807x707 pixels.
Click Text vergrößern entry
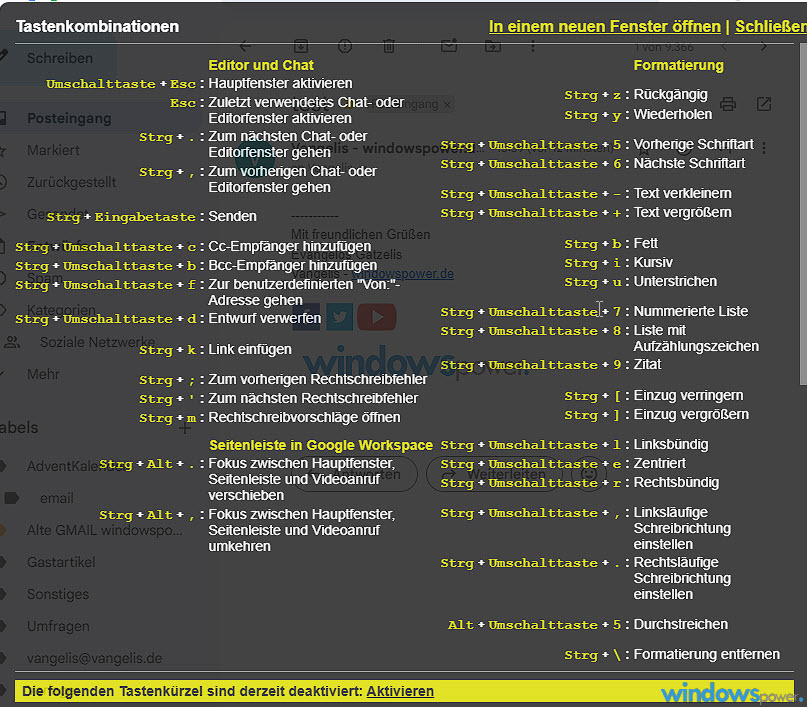(682, 213)
